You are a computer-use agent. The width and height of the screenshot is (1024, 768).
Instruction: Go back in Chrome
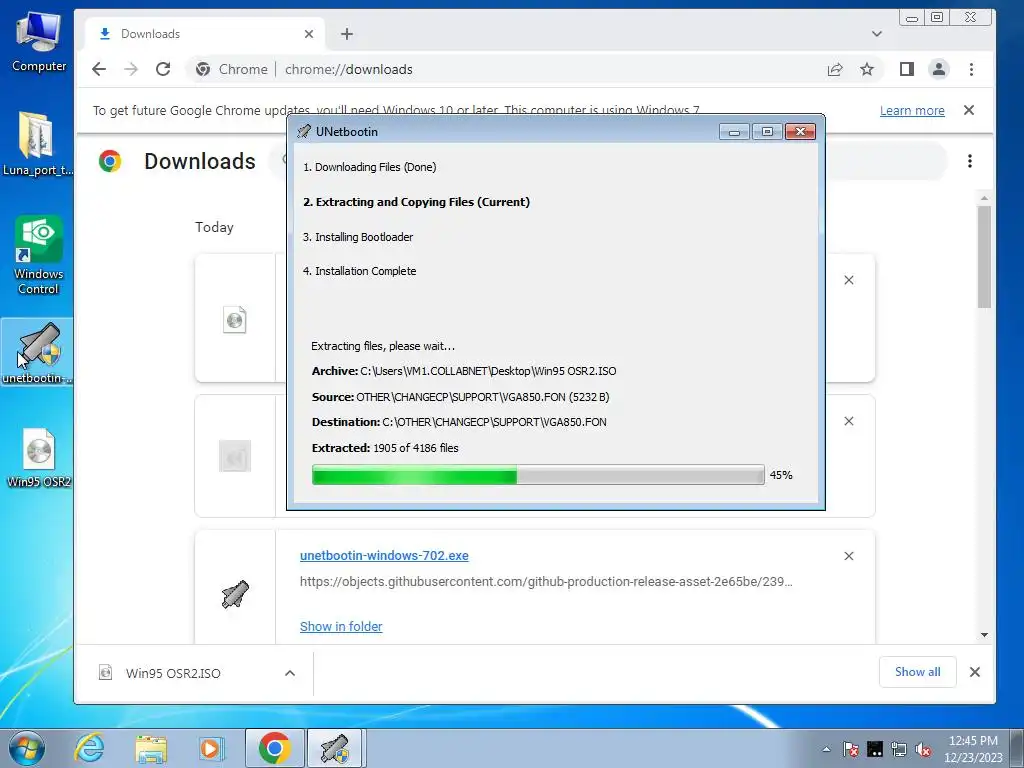coord(99,69)
